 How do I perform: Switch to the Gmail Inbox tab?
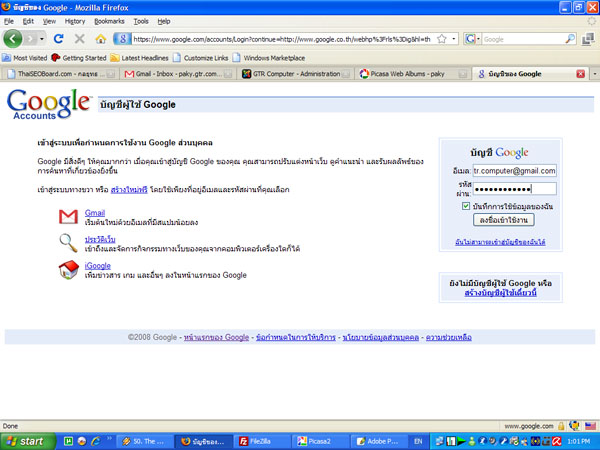[x=178, y=73]
